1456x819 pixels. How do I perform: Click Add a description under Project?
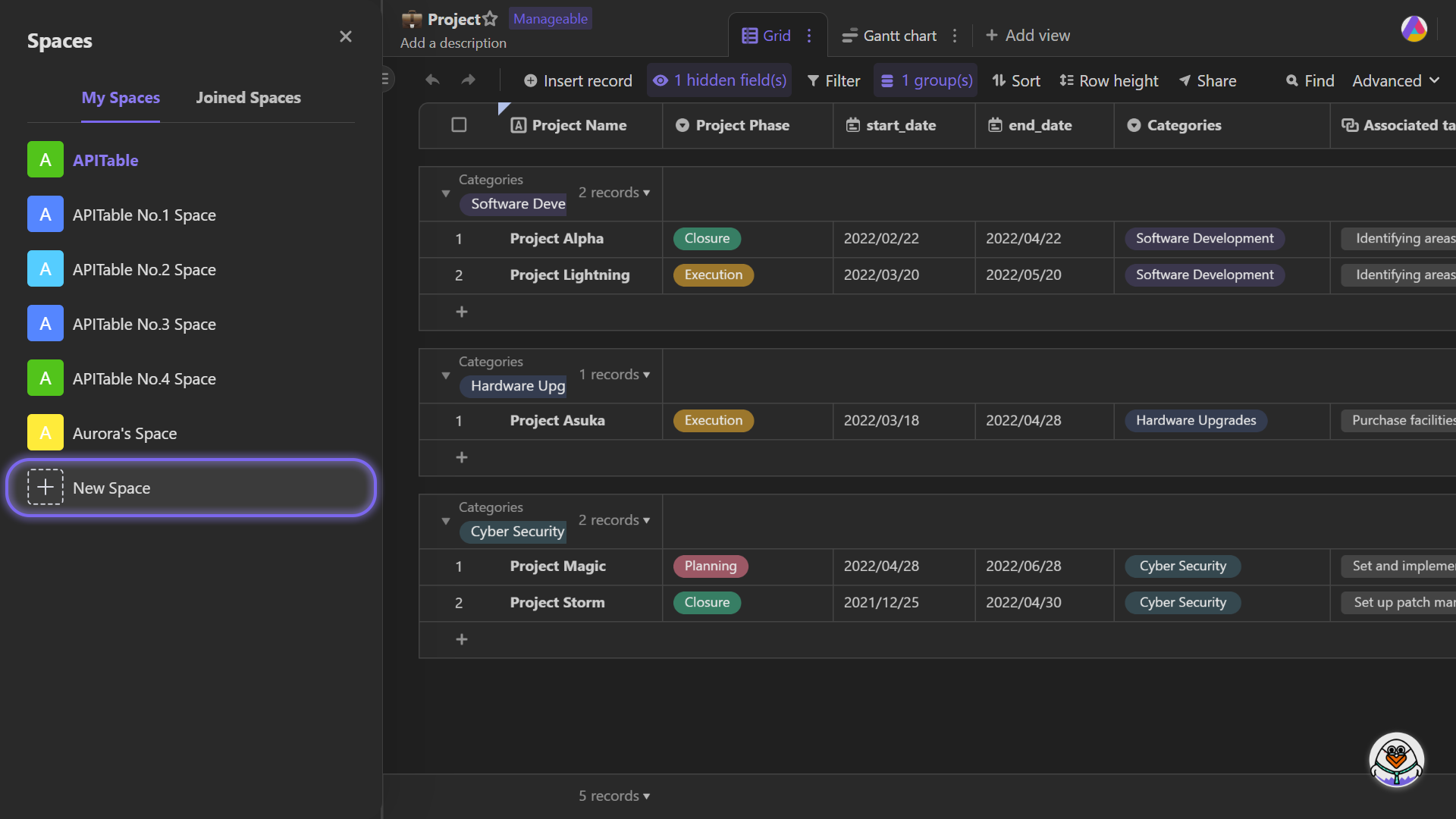coord(453,43)
